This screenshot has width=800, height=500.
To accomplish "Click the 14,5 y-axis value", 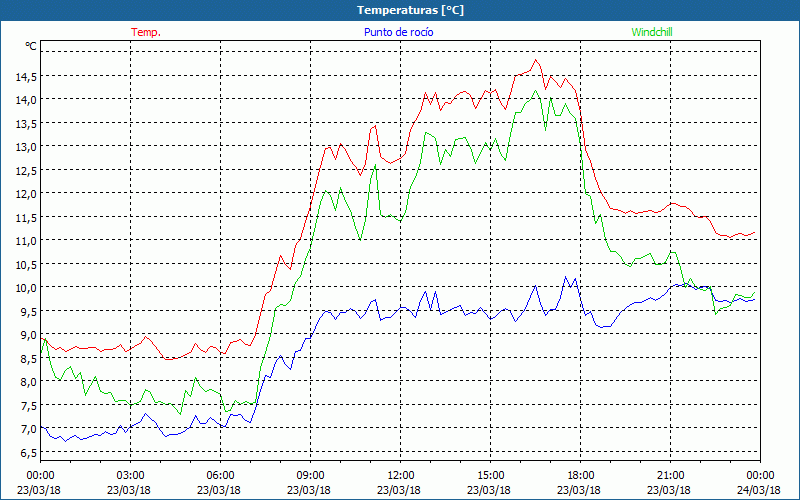I will 27,77.
